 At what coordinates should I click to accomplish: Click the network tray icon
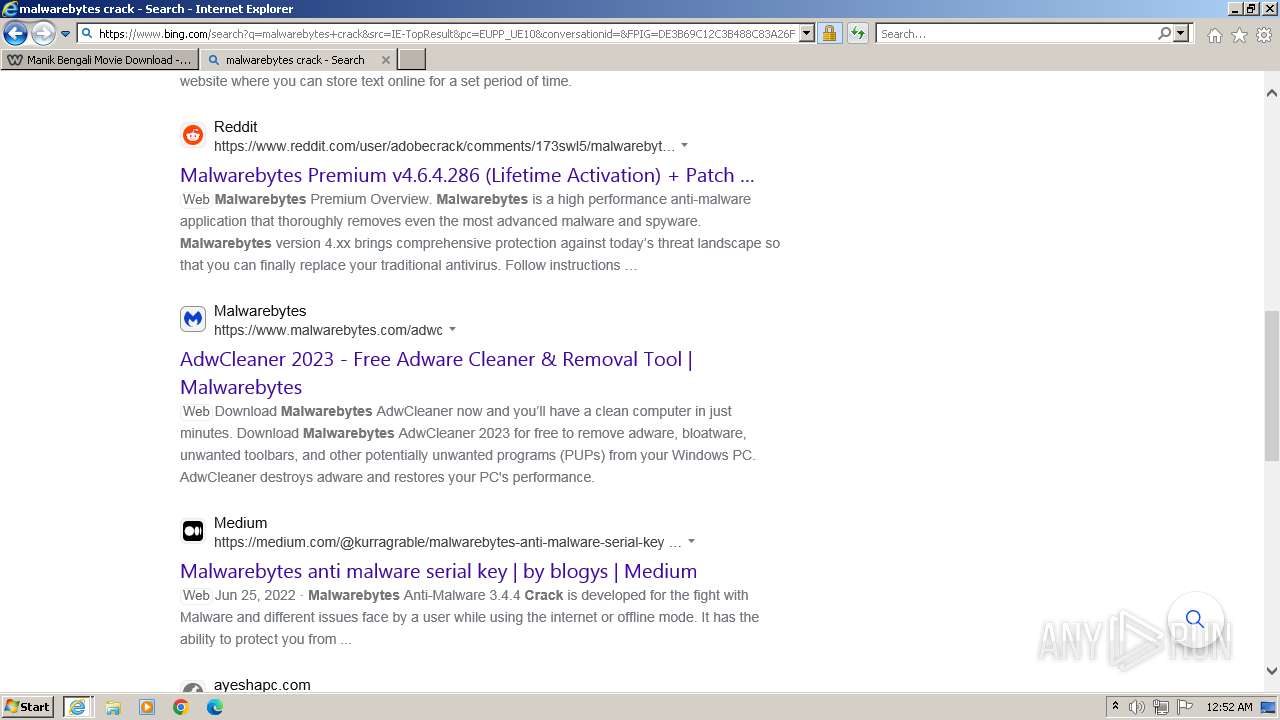(1161, 707)
